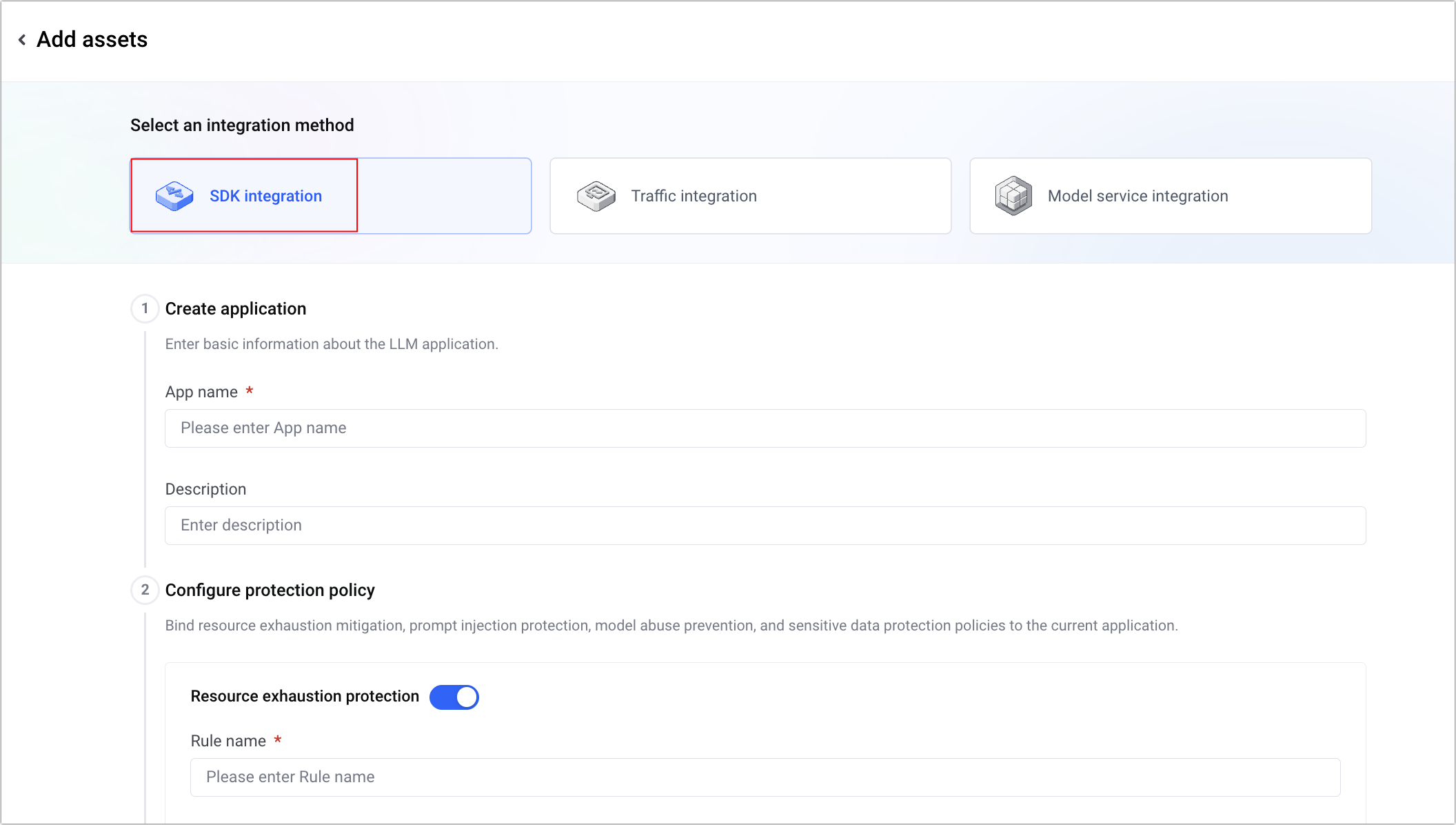Click the Create application heading

236,308
